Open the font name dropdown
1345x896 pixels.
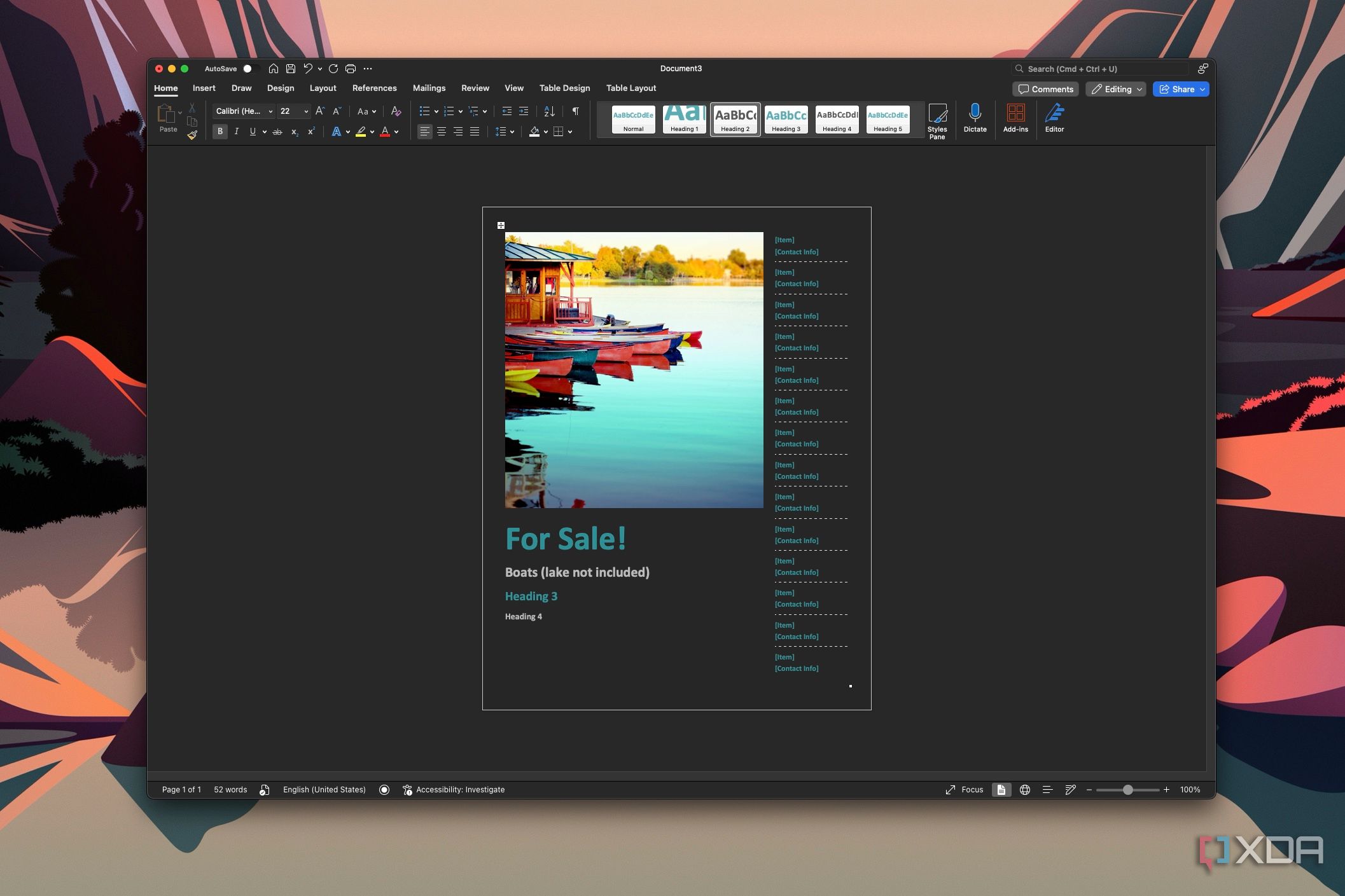click(x=270, y=112)
